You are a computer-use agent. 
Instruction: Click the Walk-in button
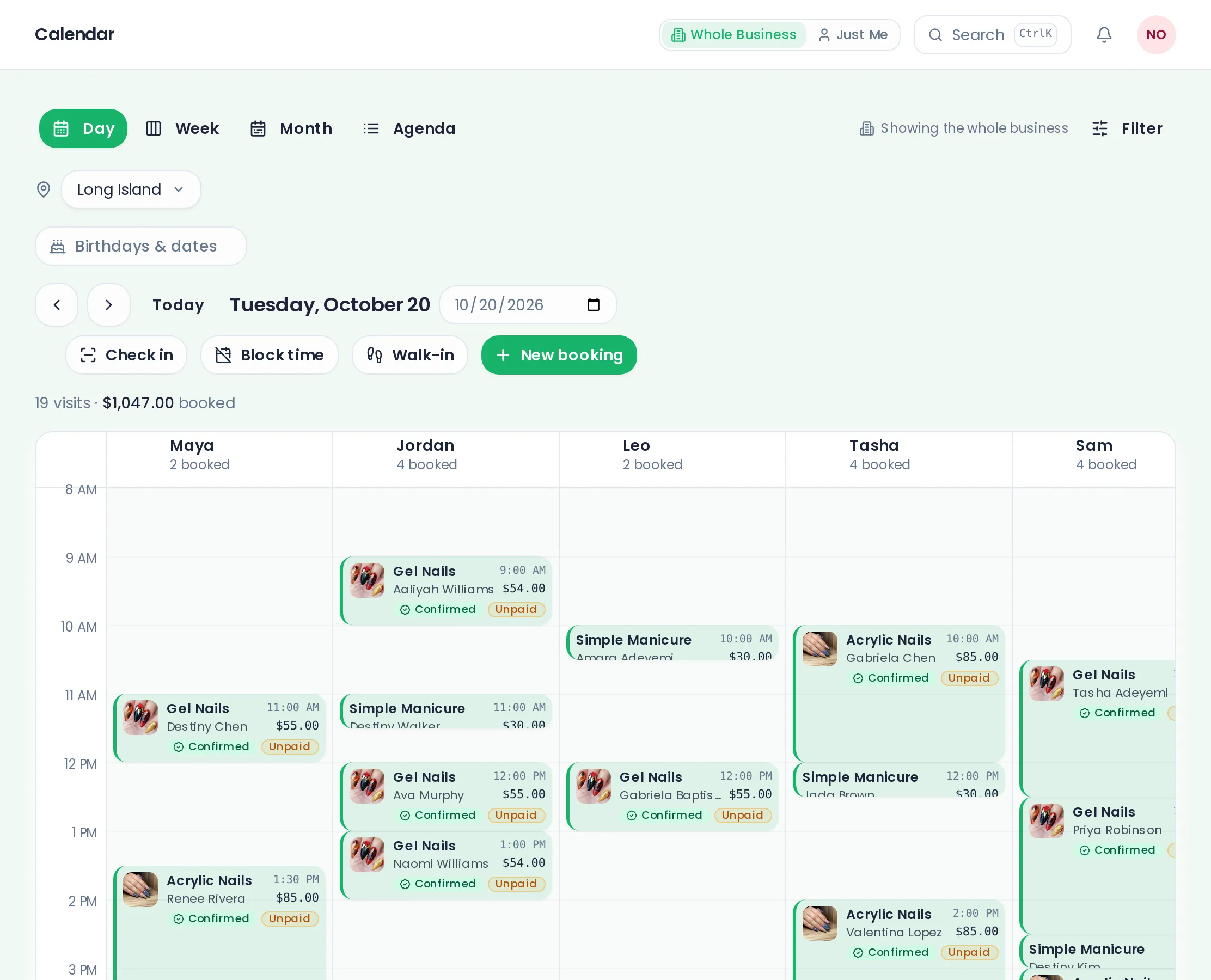(x=410, y=355)
